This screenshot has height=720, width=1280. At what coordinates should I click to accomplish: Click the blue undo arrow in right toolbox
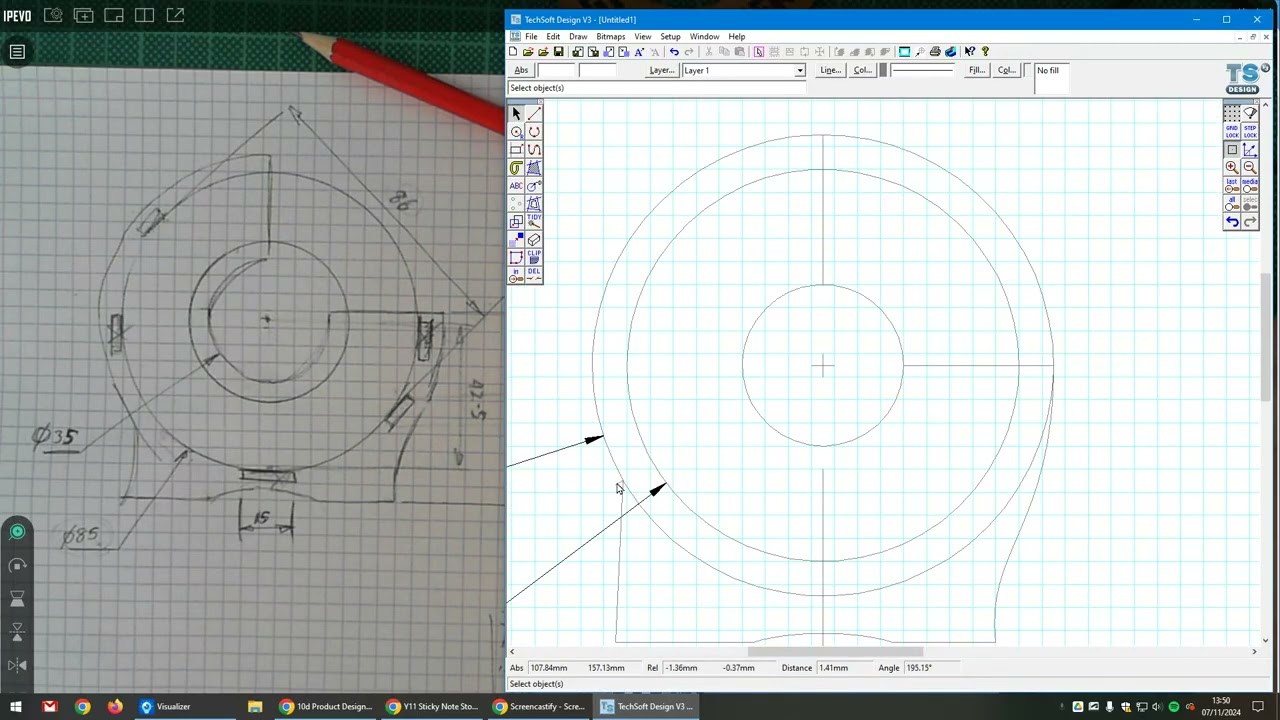tap(1232, 222)
